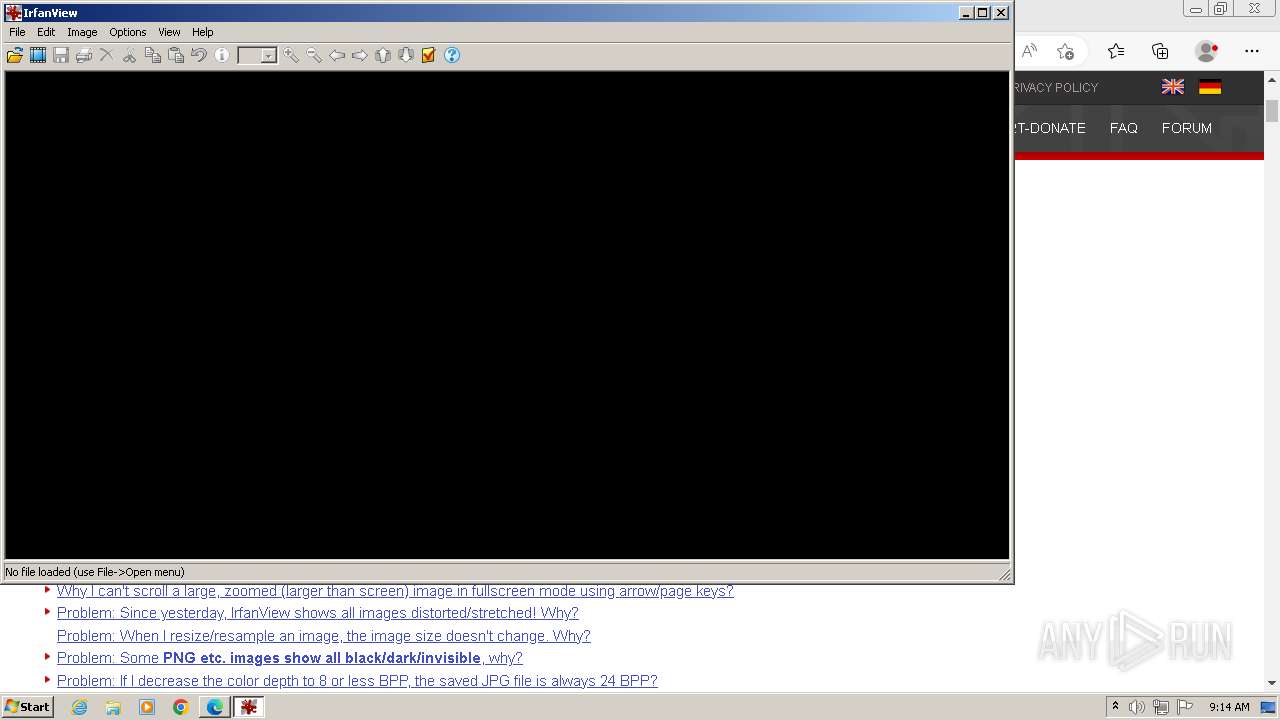The width and height of the screenshot is (1280, 720).
Task: Click the Next page (down arrow) icon
Action: [406, 55]
